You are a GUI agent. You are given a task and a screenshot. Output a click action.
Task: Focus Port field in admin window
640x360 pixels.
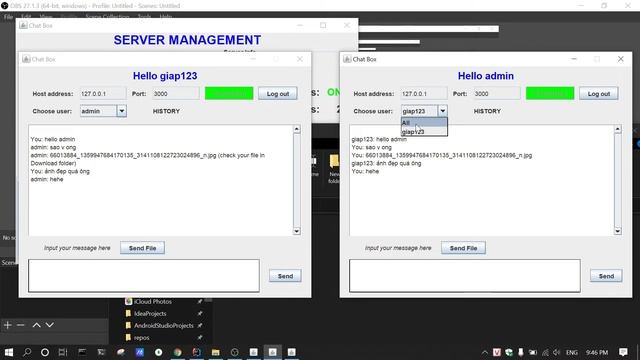coord(497,93)
